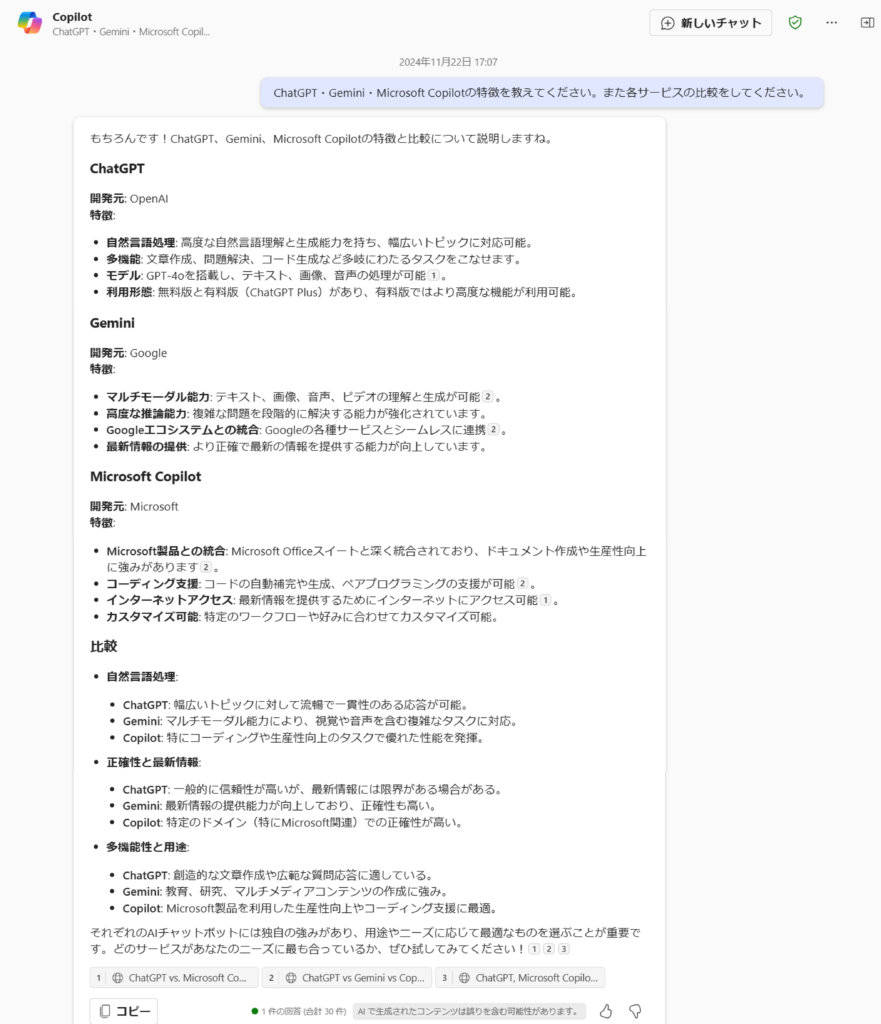Click the user prompt message bubble
881x1024 pixels.
pyautogui.click(x=542, y=93)
